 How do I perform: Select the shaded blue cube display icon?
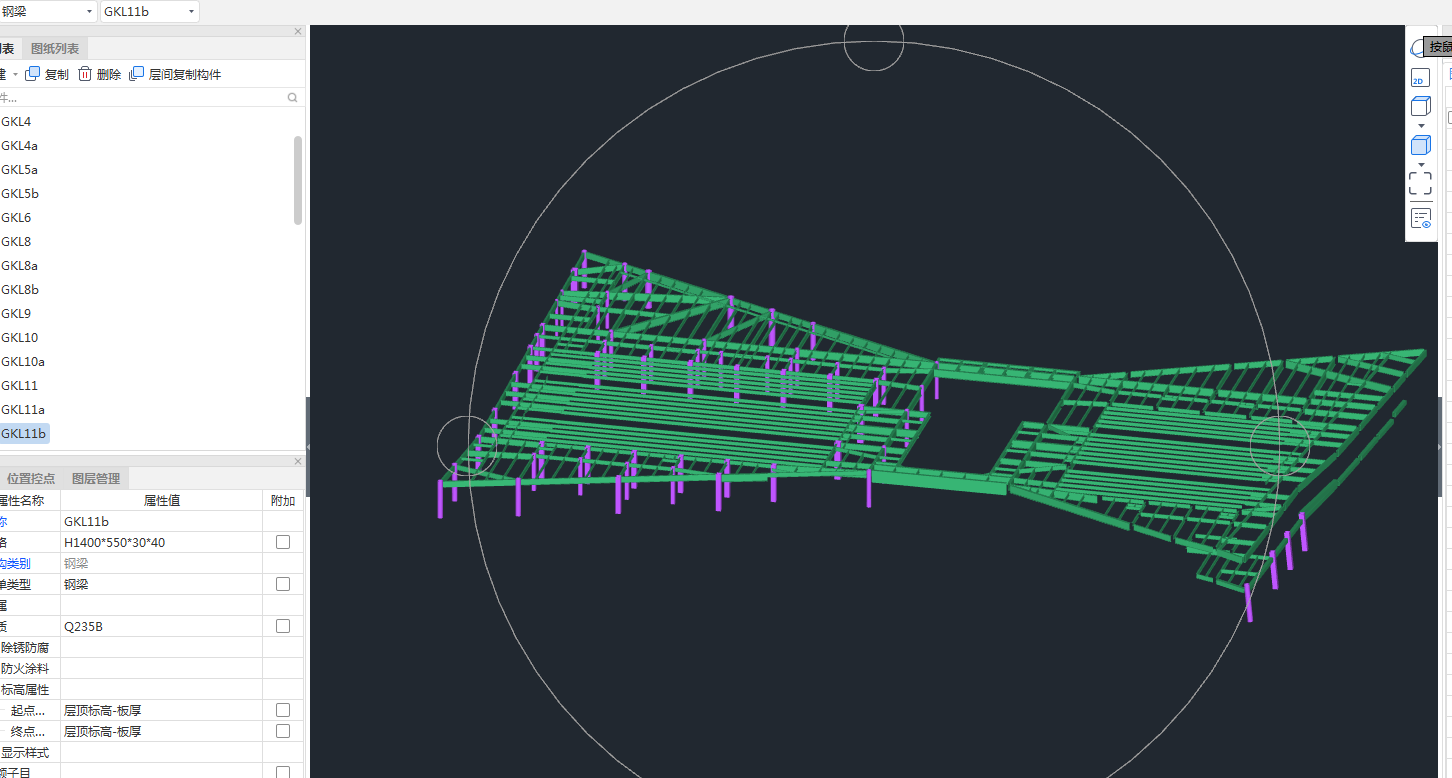[1420, 145]
